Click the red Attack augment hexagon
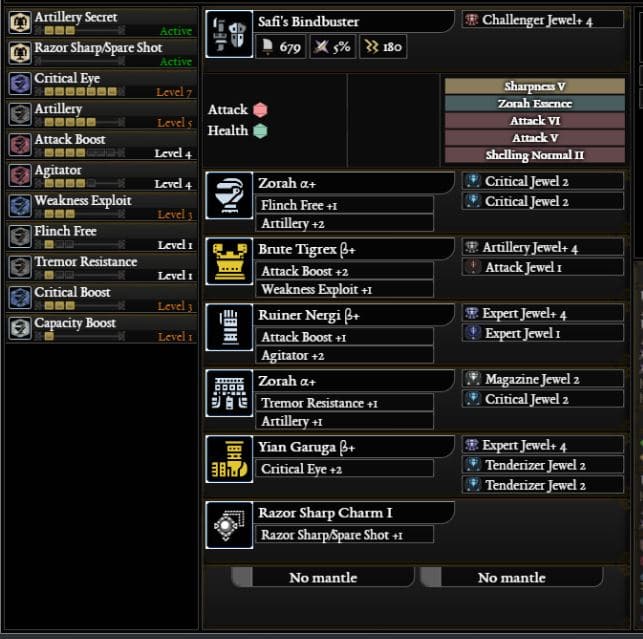 point(260,110)
